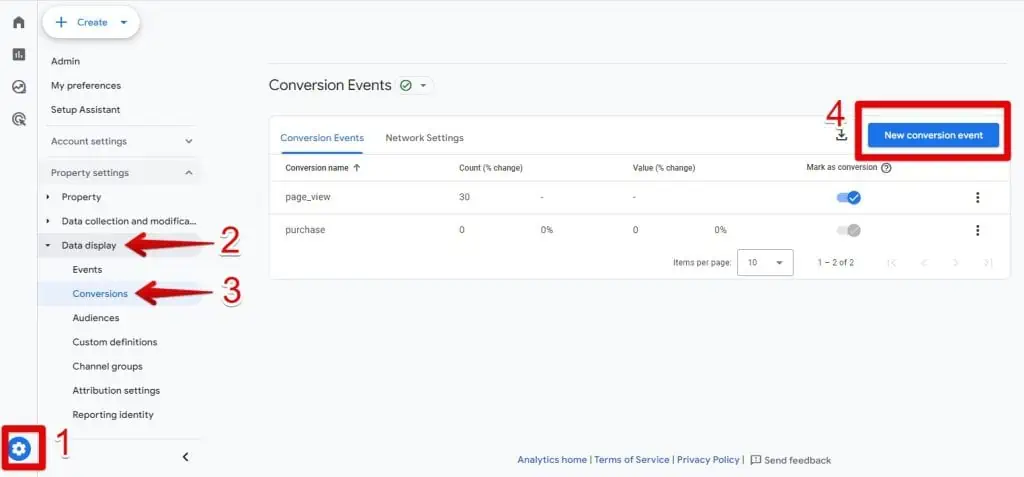The height and width of the screenshot is (477, 1024).
Task: Select Audiences under Data display
Action: tap(96, 318)
